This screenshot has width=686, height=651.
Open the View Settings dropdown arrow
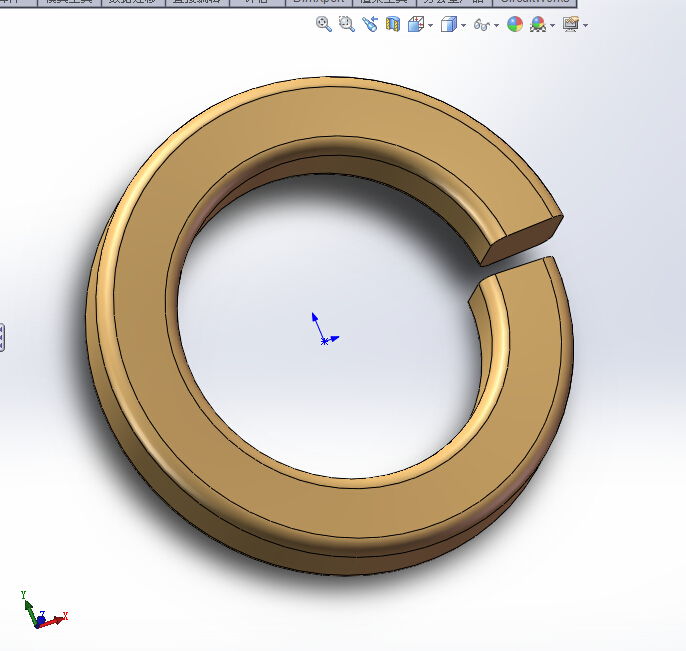[586, 25]
